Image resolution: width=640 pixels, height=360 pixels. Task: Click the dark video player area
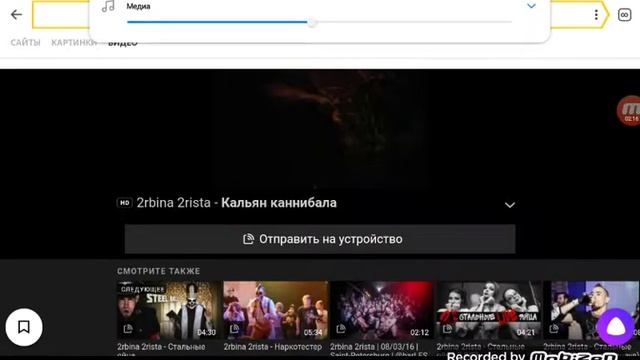(x=320, y=129)
